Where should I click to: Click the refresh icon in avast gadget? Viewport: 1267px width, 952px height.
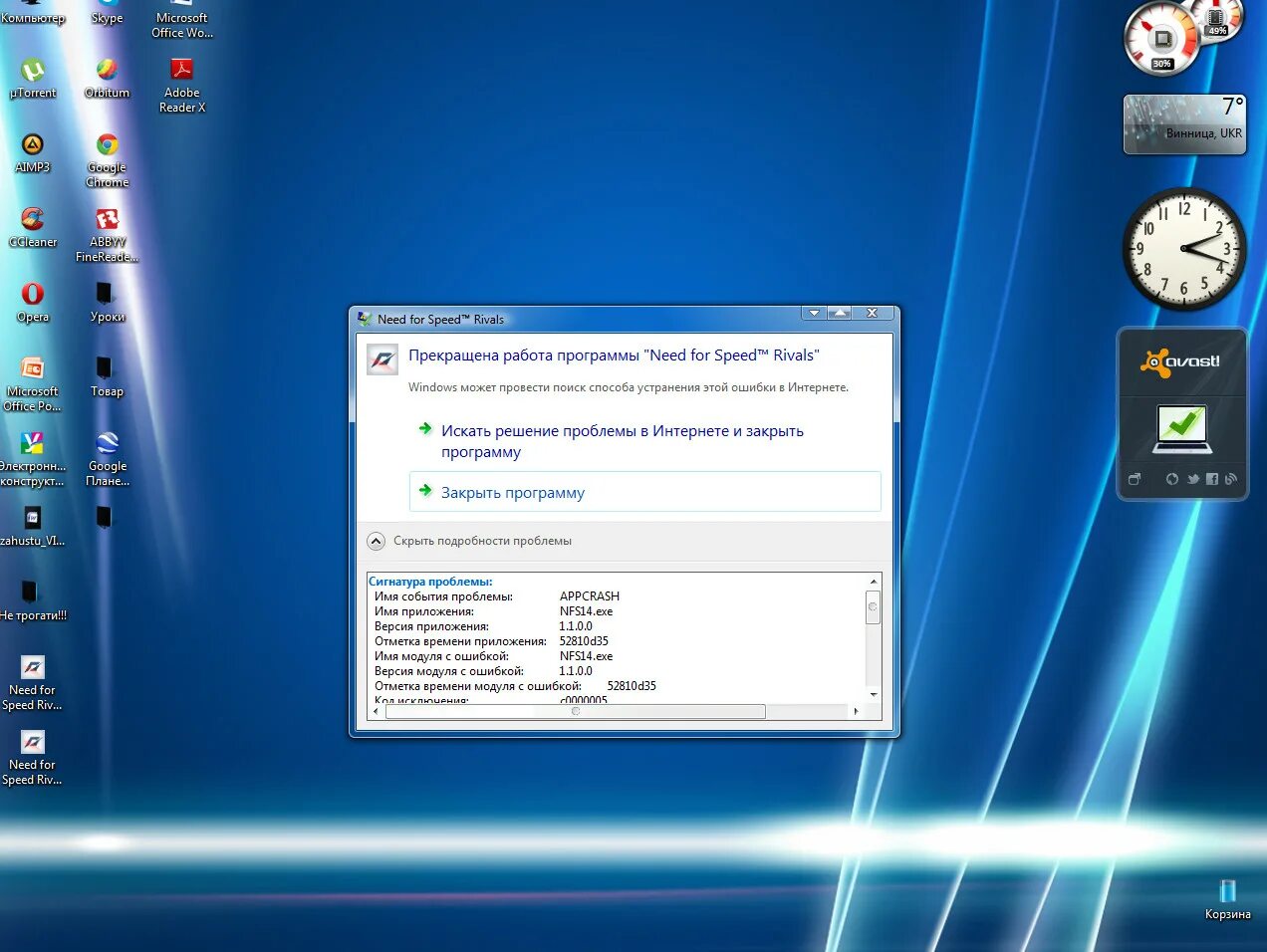click(1172, 479)
